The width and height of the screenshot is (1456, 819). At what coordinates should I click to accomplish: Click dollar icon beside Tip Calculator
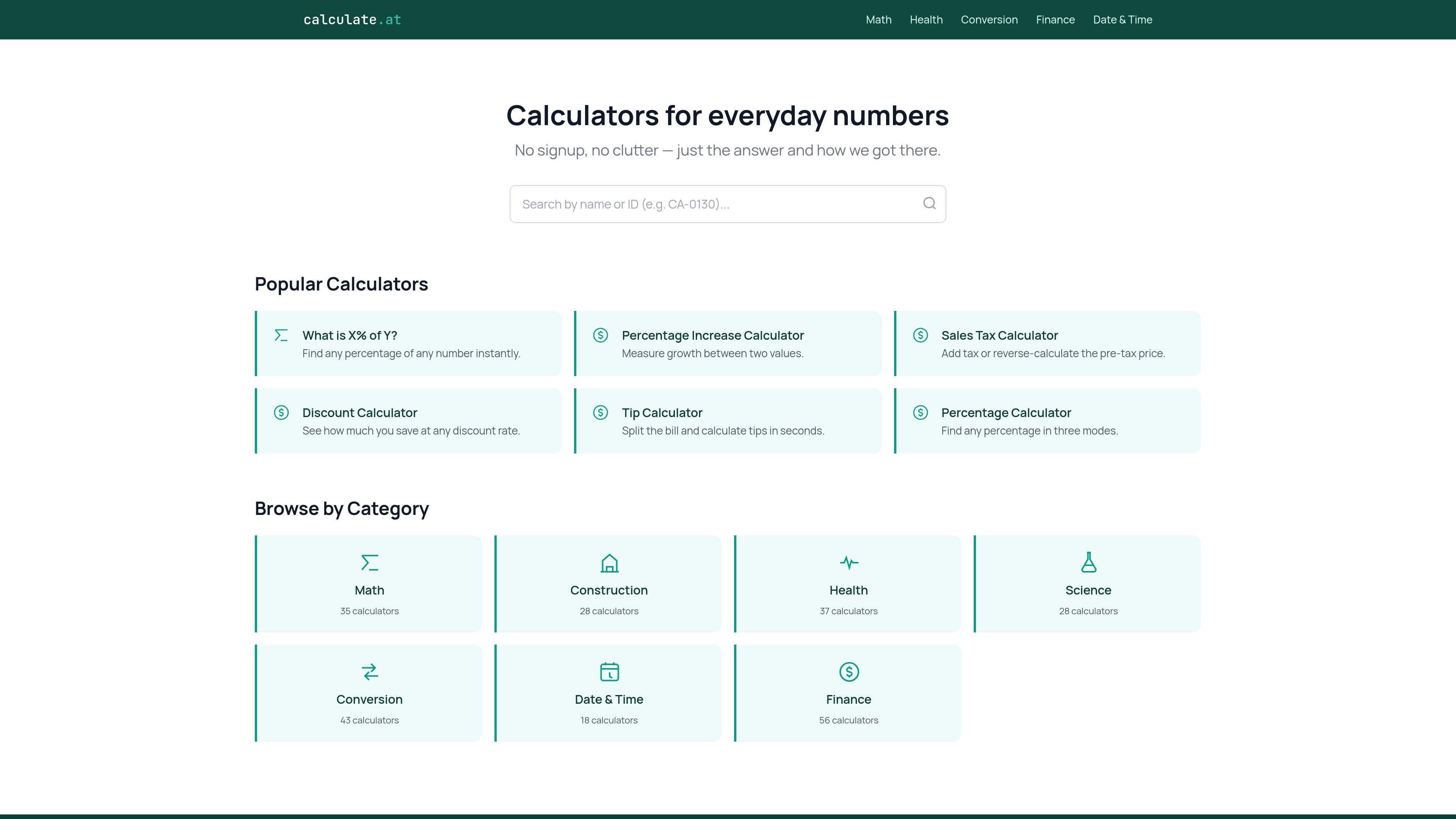[600, 413]
